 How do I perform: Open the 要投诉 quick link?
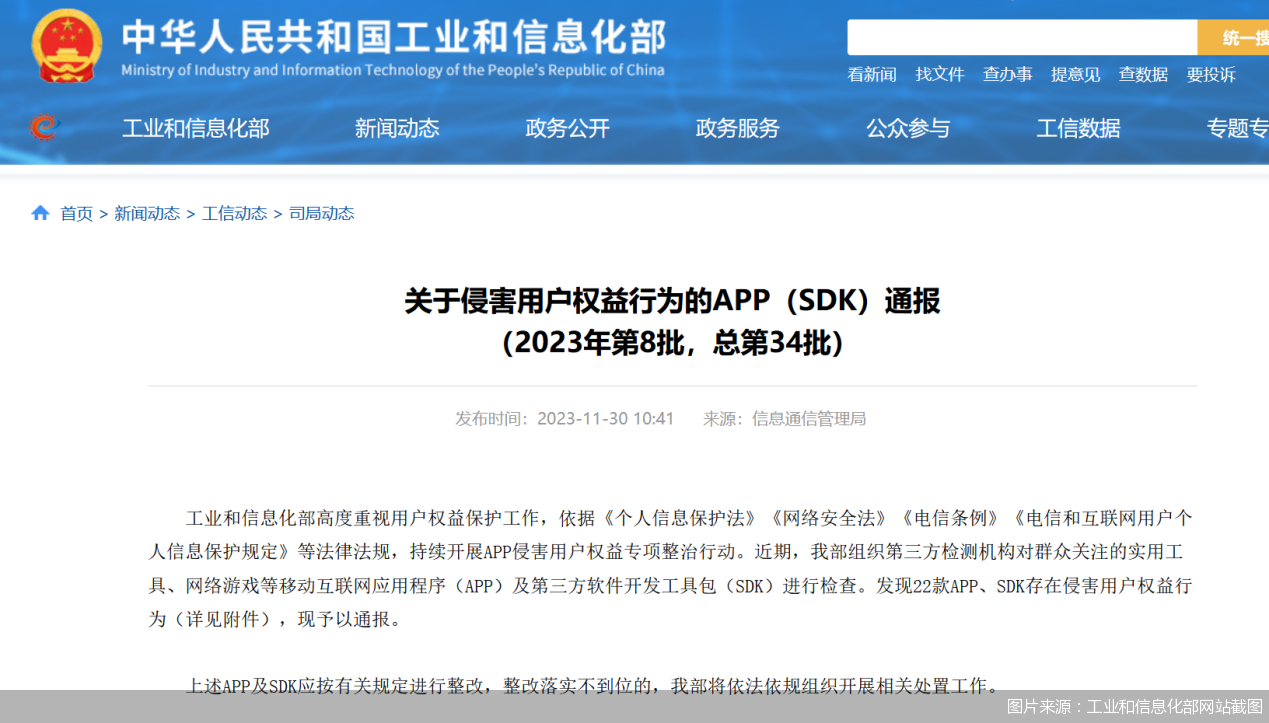pos(1211,74)
